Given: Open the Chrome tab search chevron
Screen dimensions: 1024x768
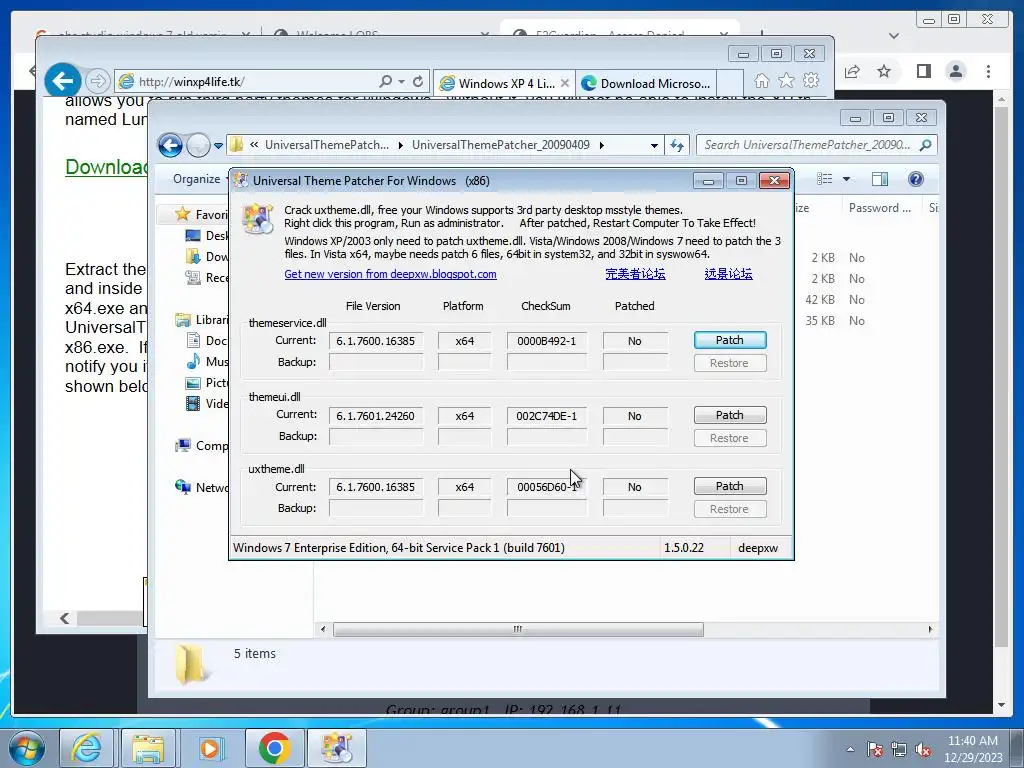Looking at the screenshot, I should (894, 36).
